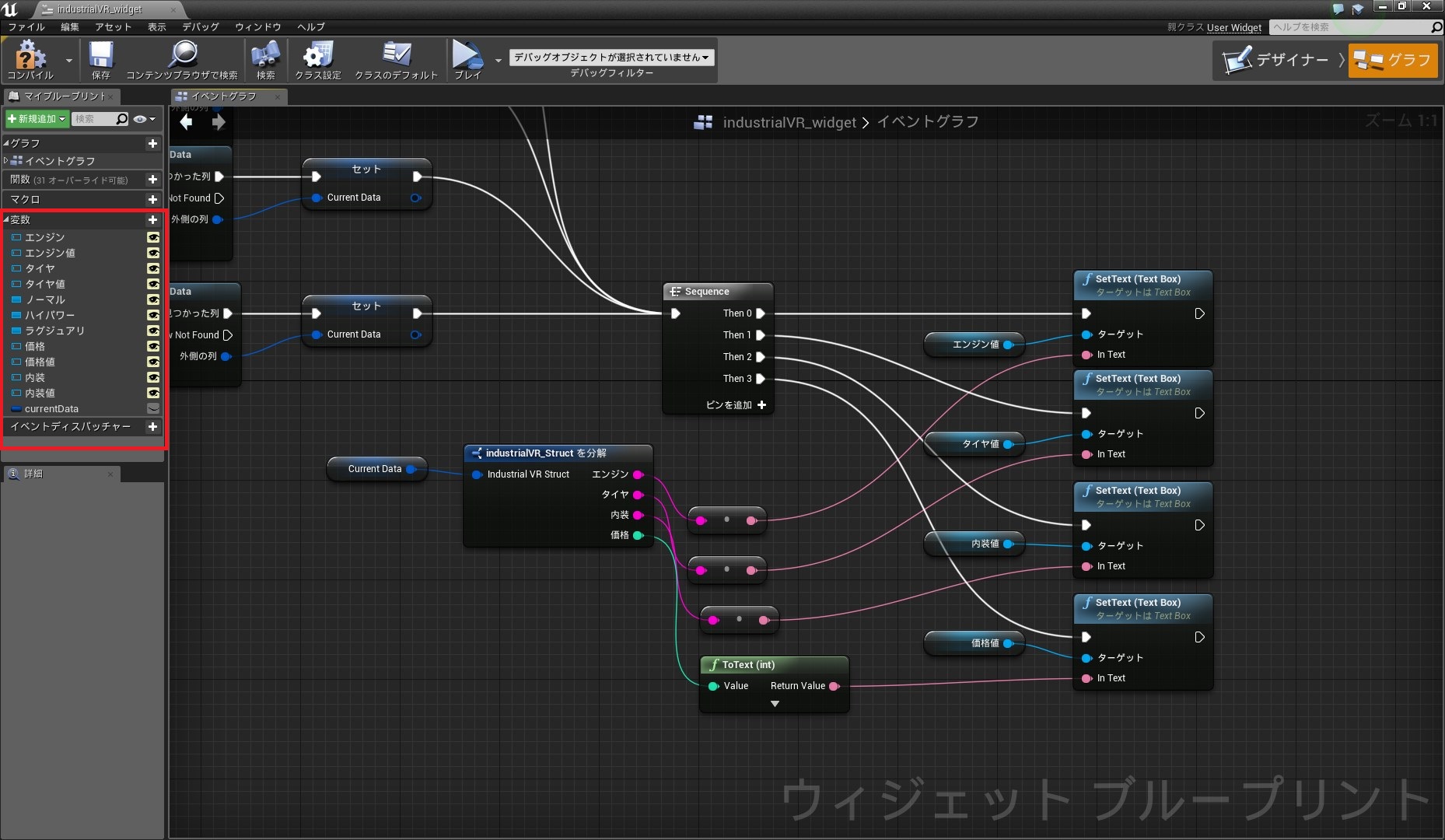Open compile options dropdown arrow
Image resolution: width=1445 pixels, height=840 pixels.
pos(68,60)
